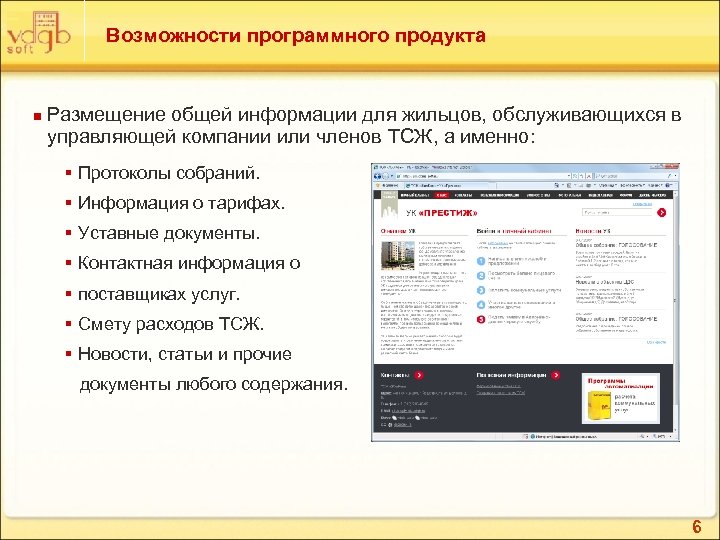Click red arrow next to Полезная информация

coord(556,375)
